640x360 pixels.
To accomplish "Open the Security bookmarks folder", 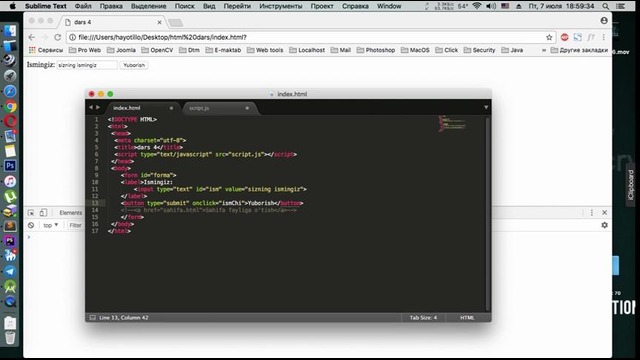I will pyautogui.click(x=479, y=50).
